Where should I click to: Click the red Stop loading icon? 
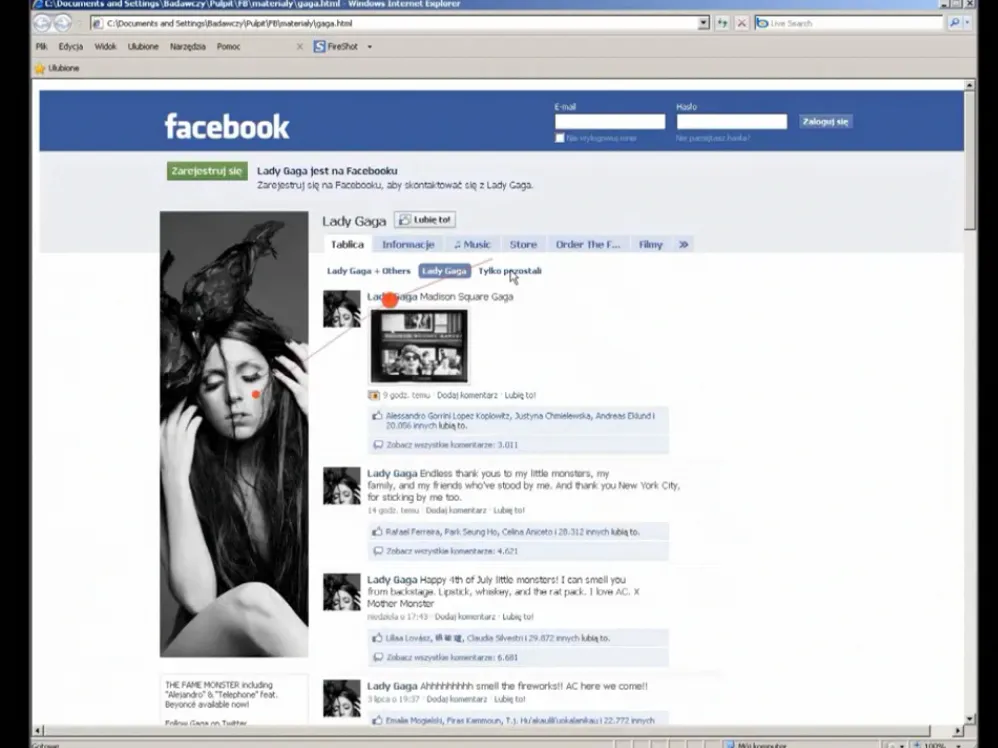pos(741,23)
